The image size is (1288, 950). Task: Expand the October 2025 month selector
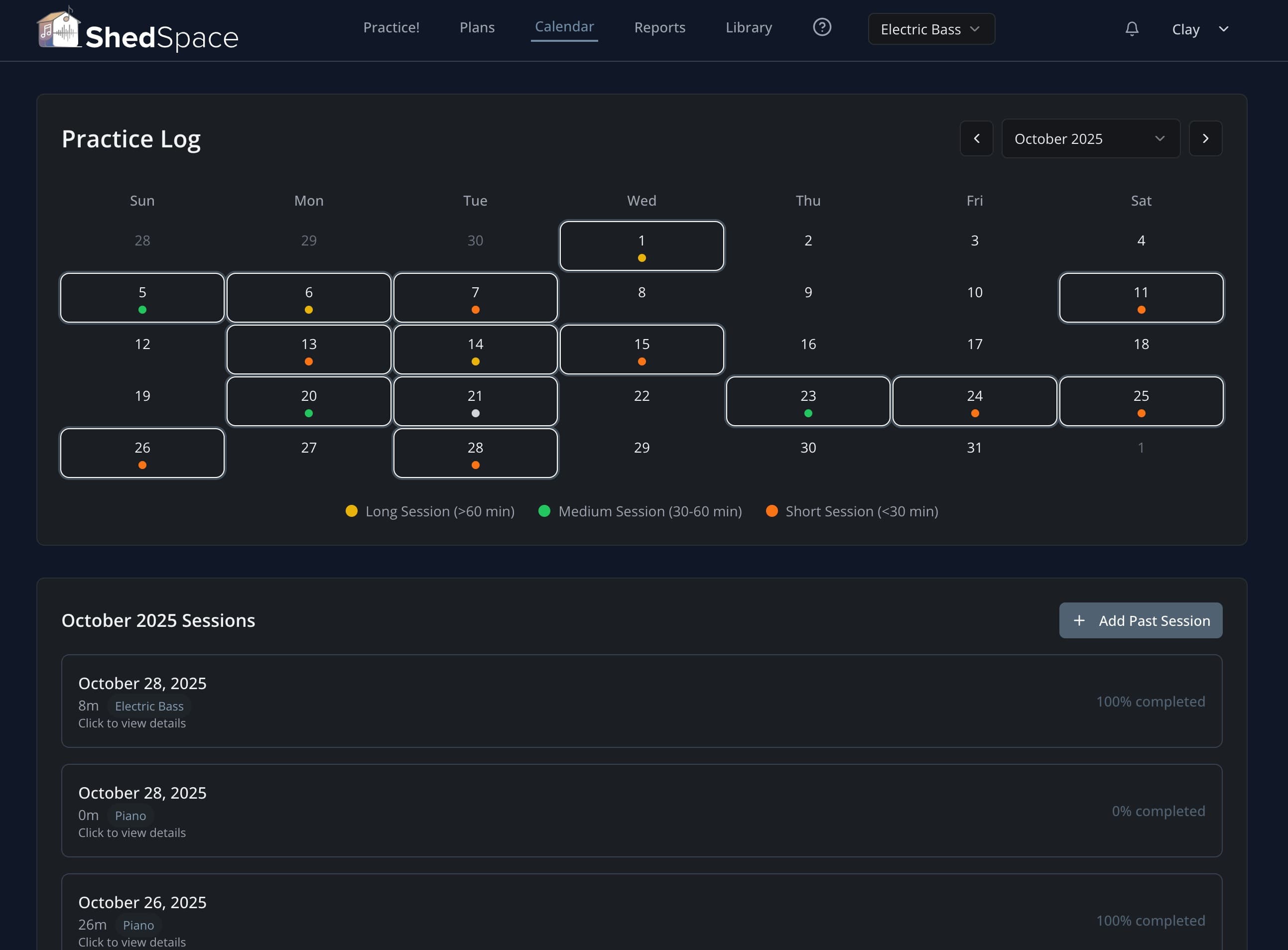click(1090, 138)
